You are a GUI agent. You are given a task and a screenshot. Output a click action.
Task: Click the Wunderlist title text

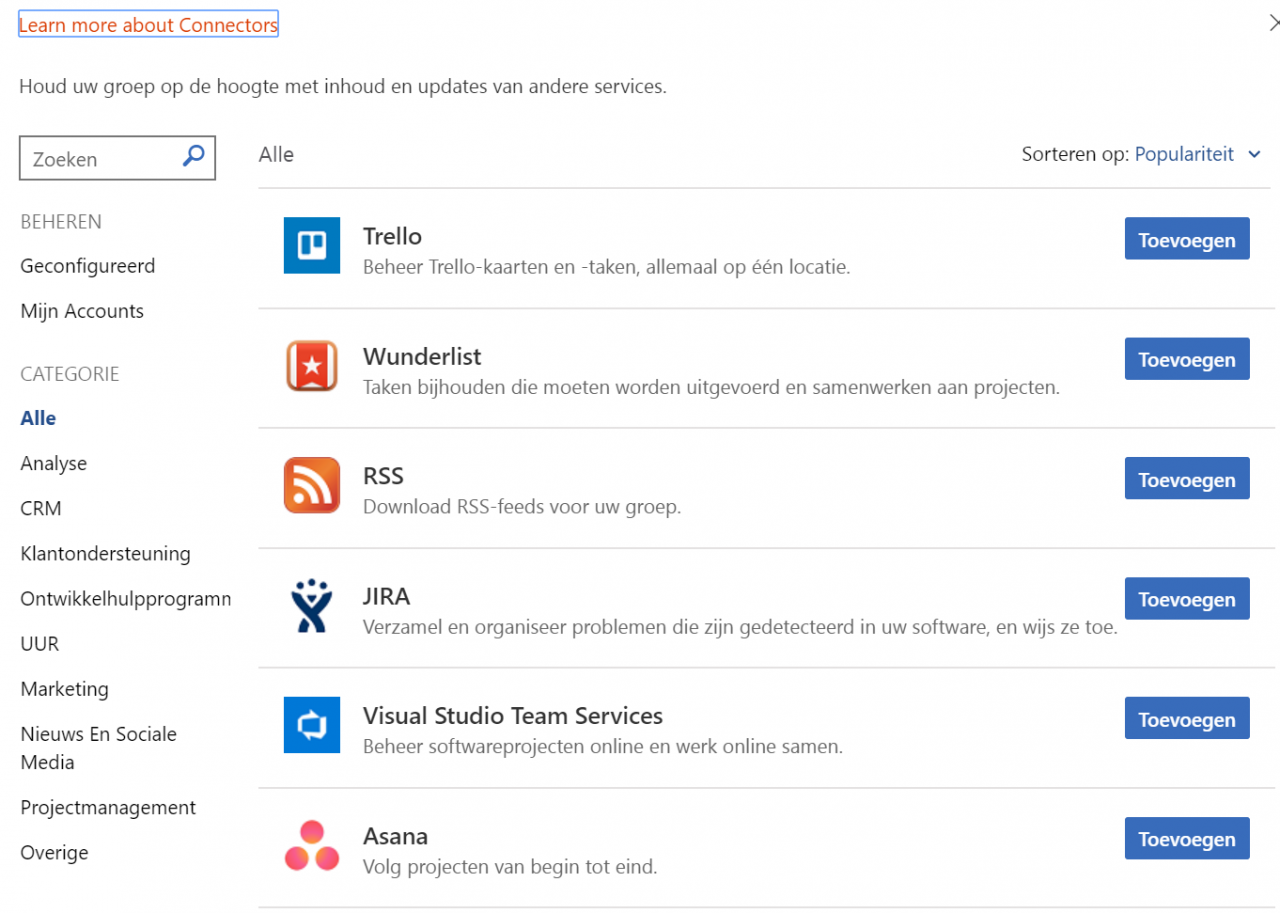(x=422, y=356)
